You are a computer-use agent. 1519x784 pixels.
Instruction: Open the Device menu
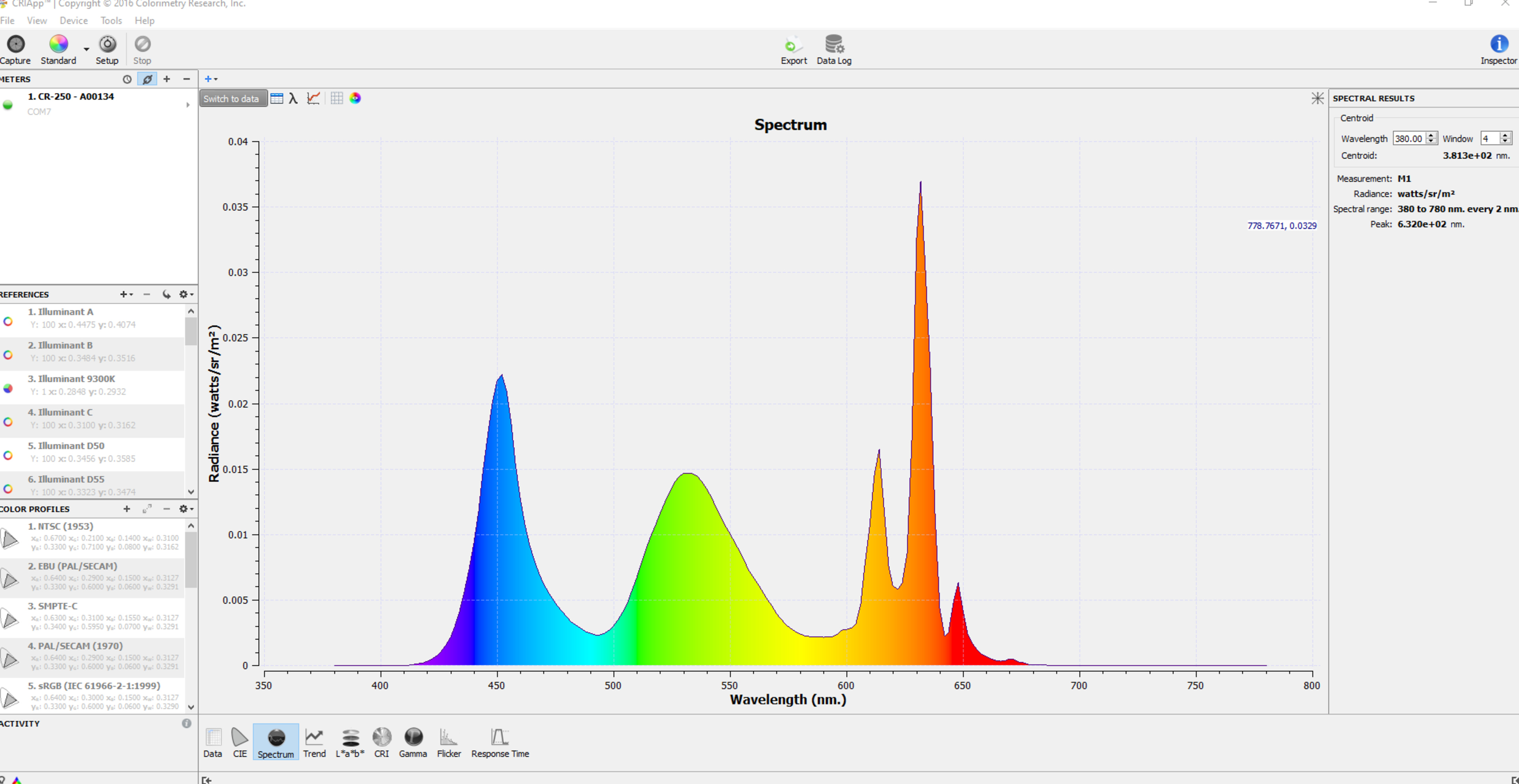[x=73, y=21]
